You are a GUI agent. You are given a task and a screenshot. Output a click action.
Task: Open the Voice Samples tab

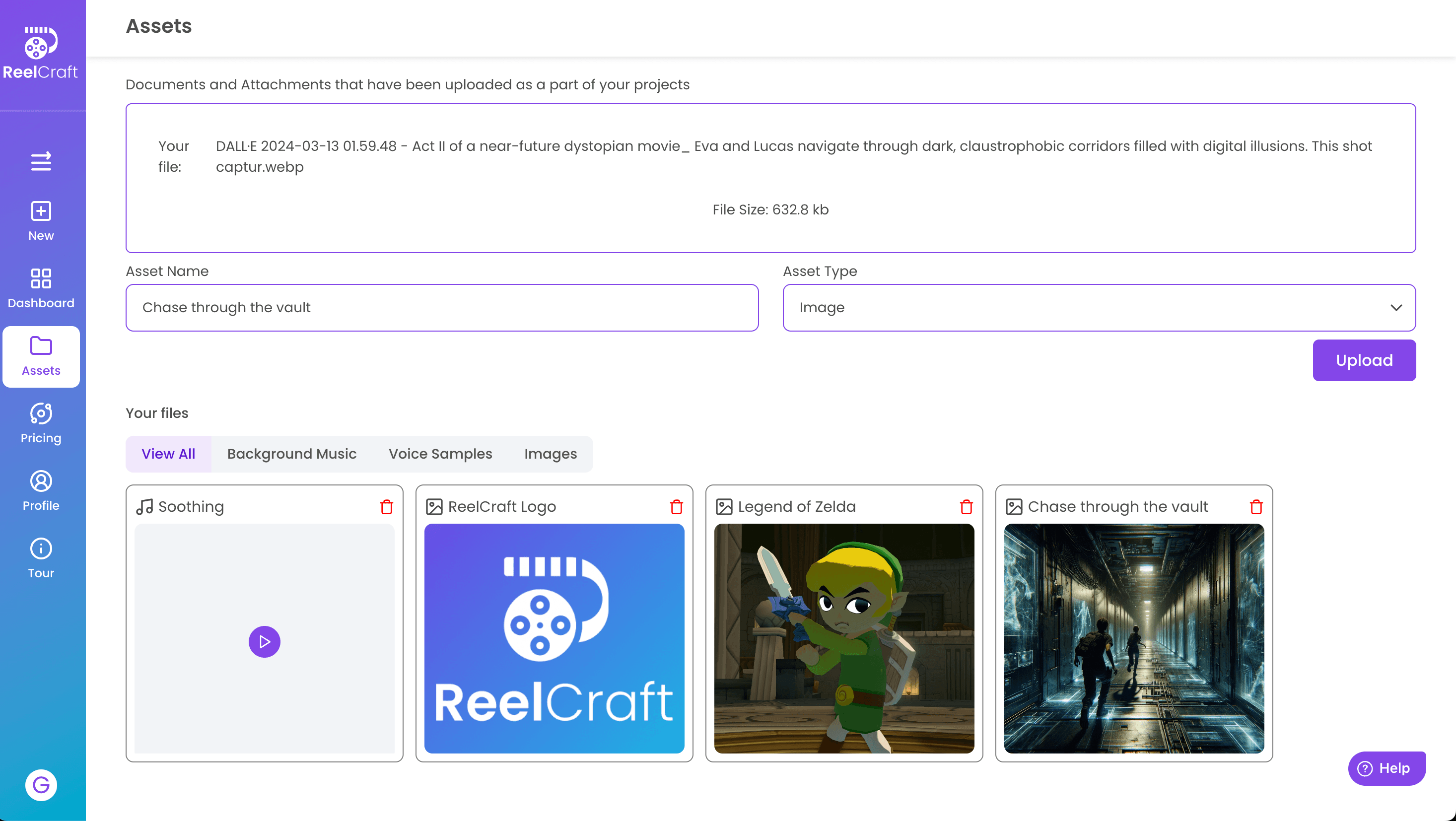[x=440, y=454]
